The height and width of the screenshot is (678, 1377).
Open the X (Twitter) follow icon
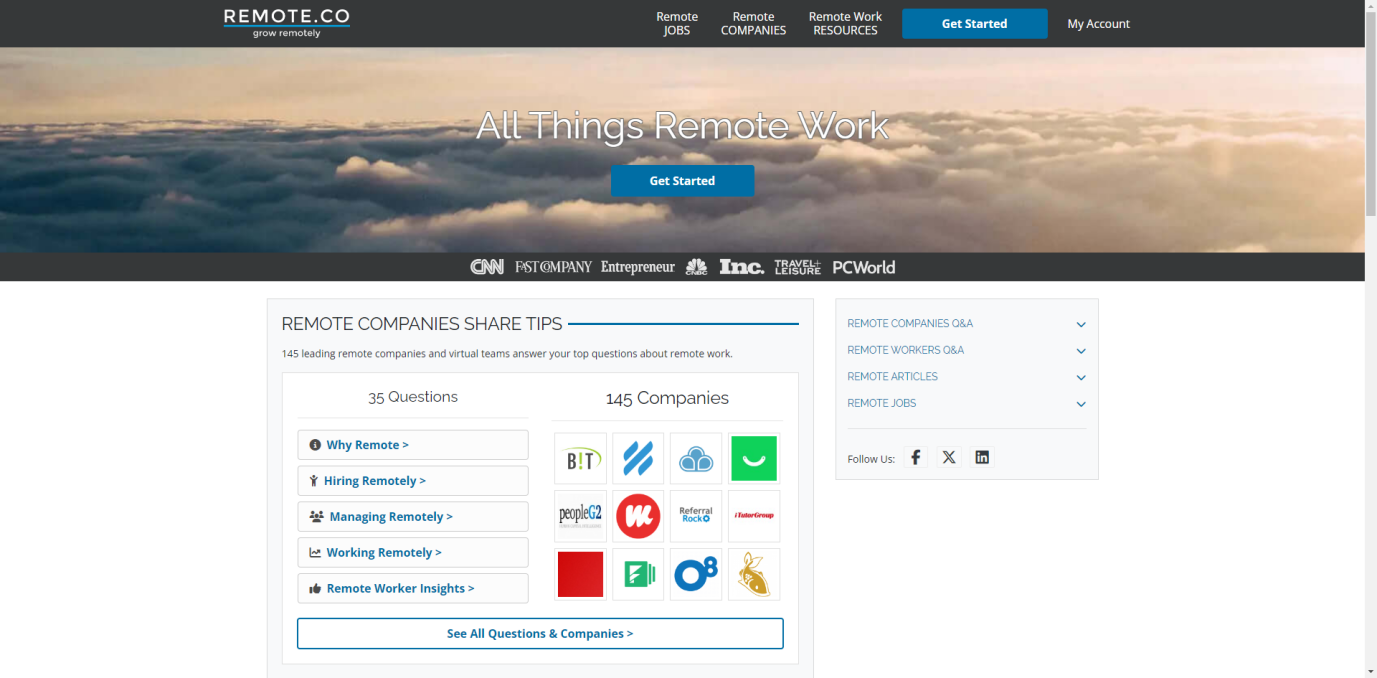pyautogui.click(x=949, y=457)
